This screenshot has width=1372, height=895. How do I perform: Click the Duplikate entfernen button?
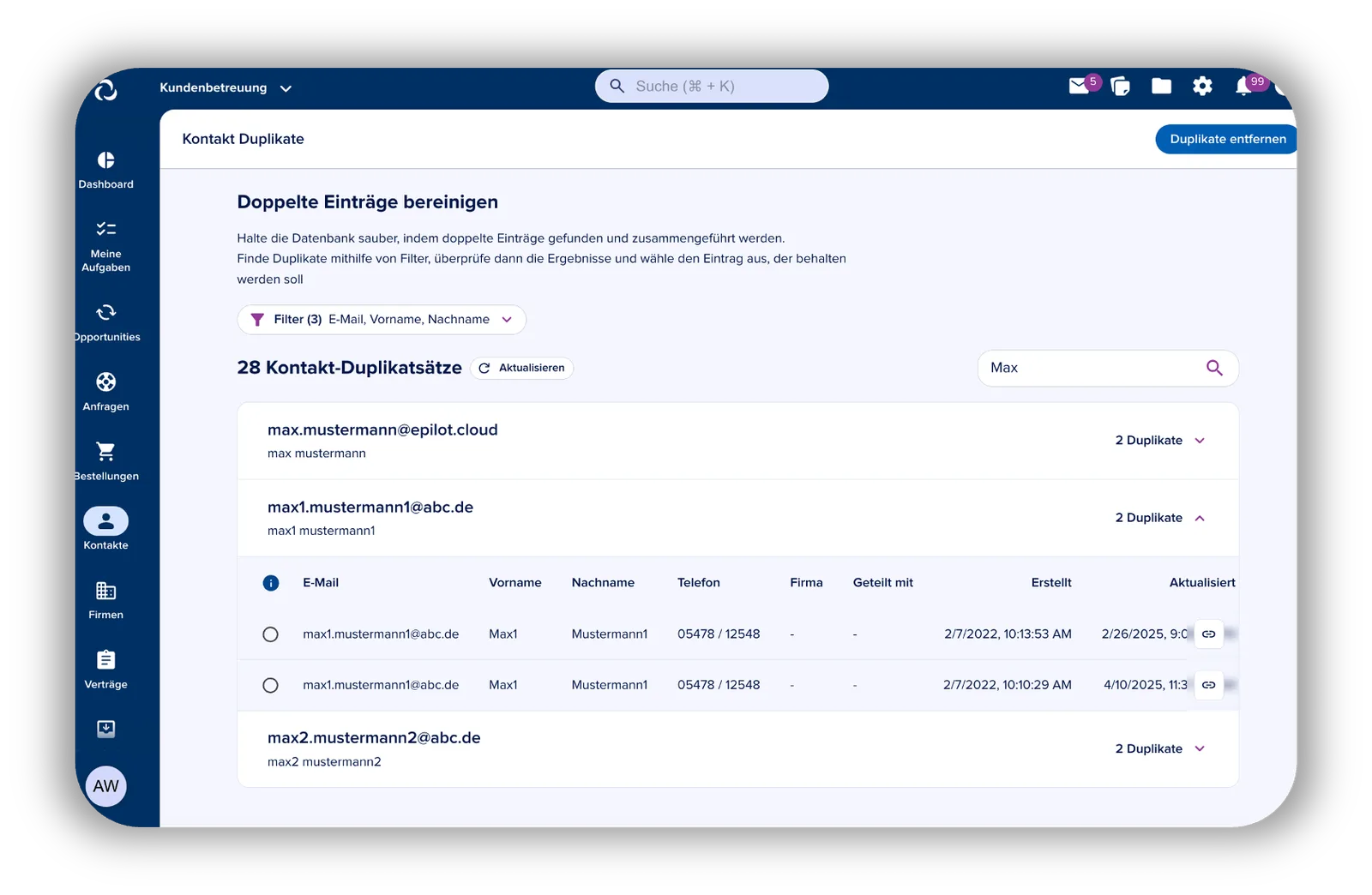coord(1227,139)
